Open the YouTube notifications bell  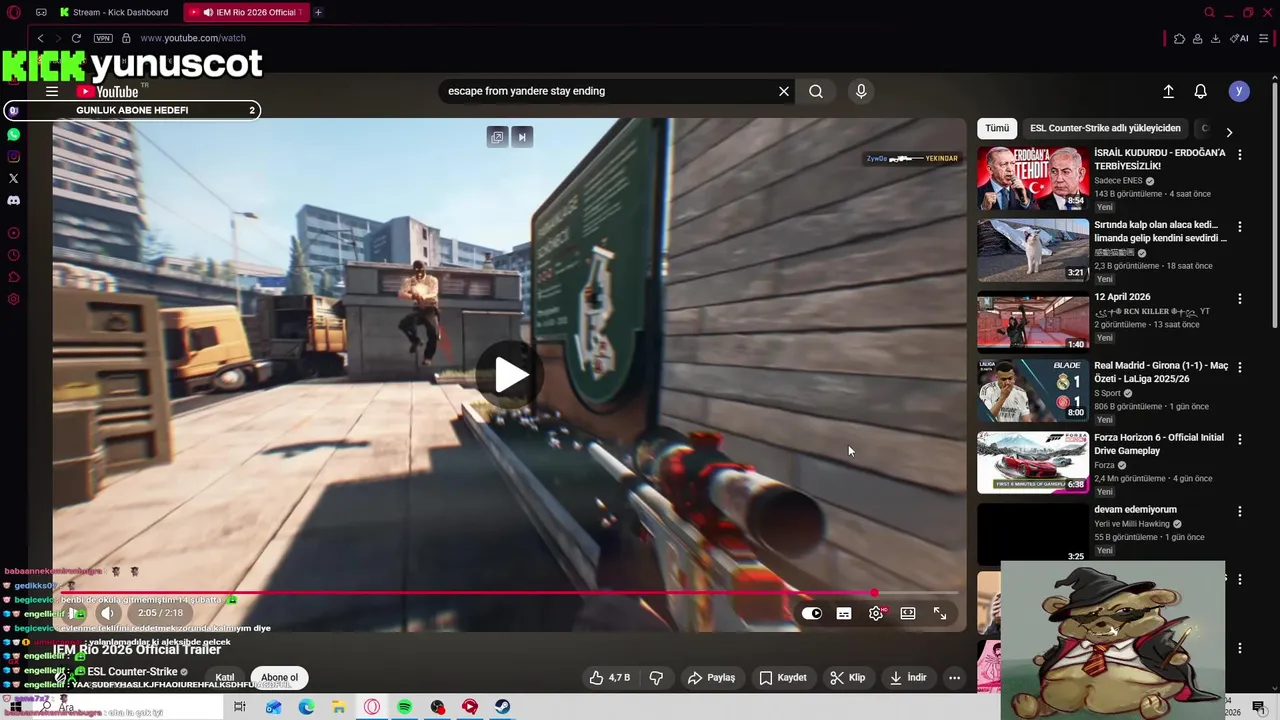pyautogui.click(x=1201, y=91)
